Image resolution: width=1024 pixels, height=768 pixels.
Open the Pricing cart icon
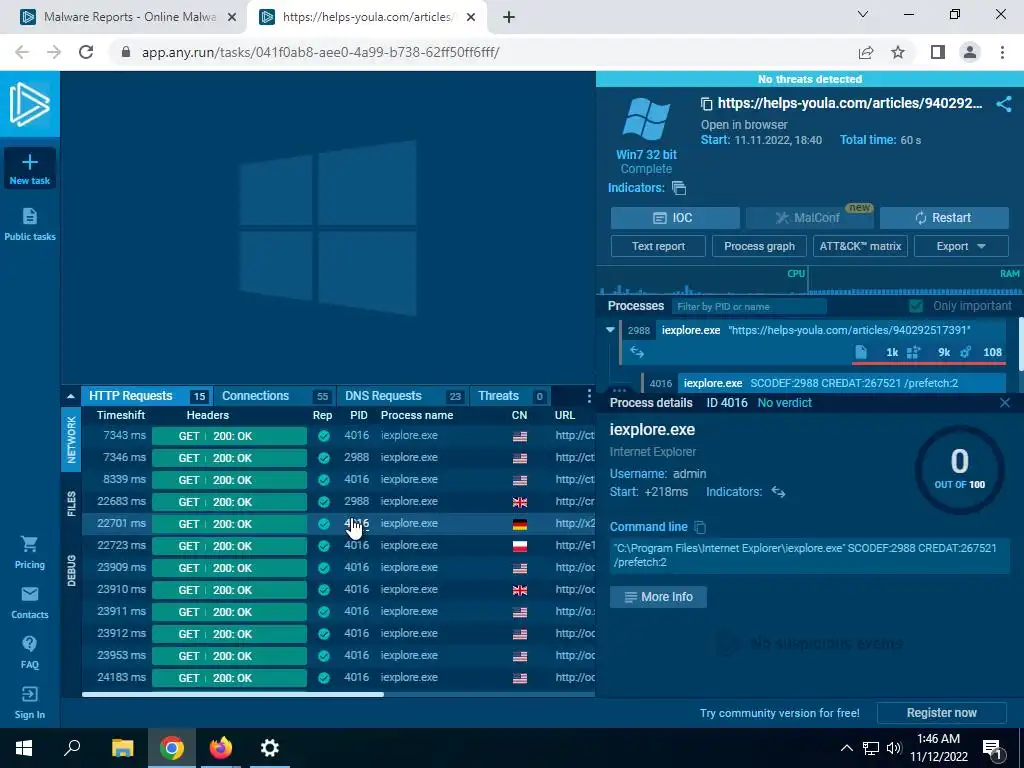29,543
